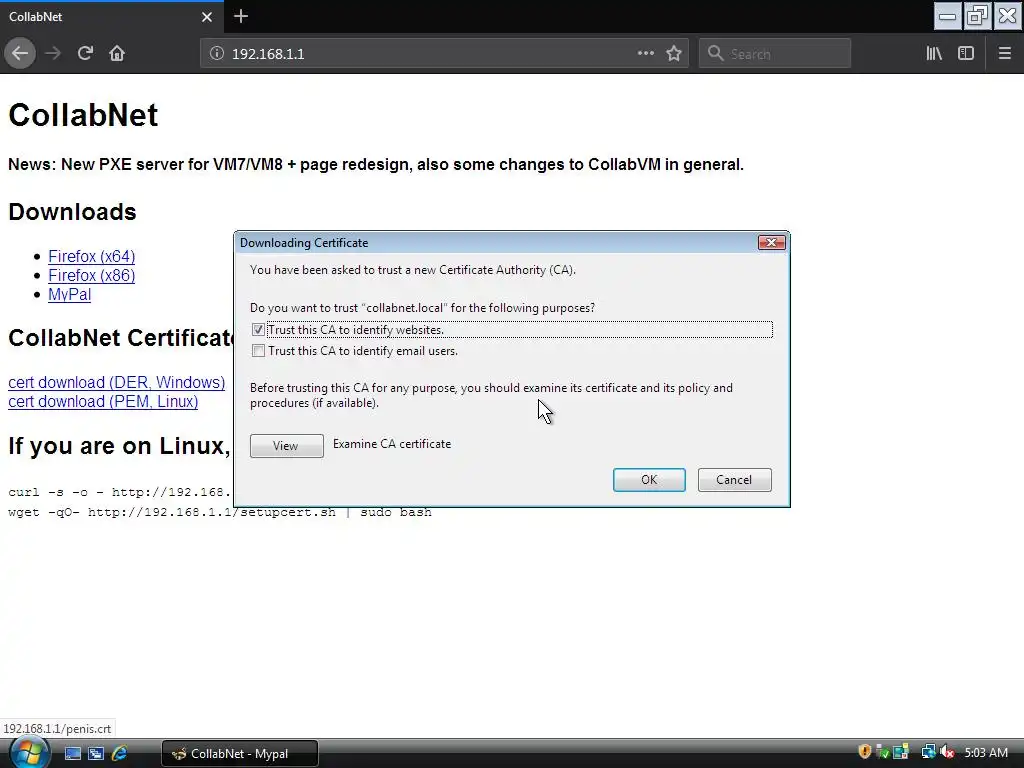Screen dimensions: 1024x768
Task: Click Show Desktop icon in quick launch
Action: (72, 754)
